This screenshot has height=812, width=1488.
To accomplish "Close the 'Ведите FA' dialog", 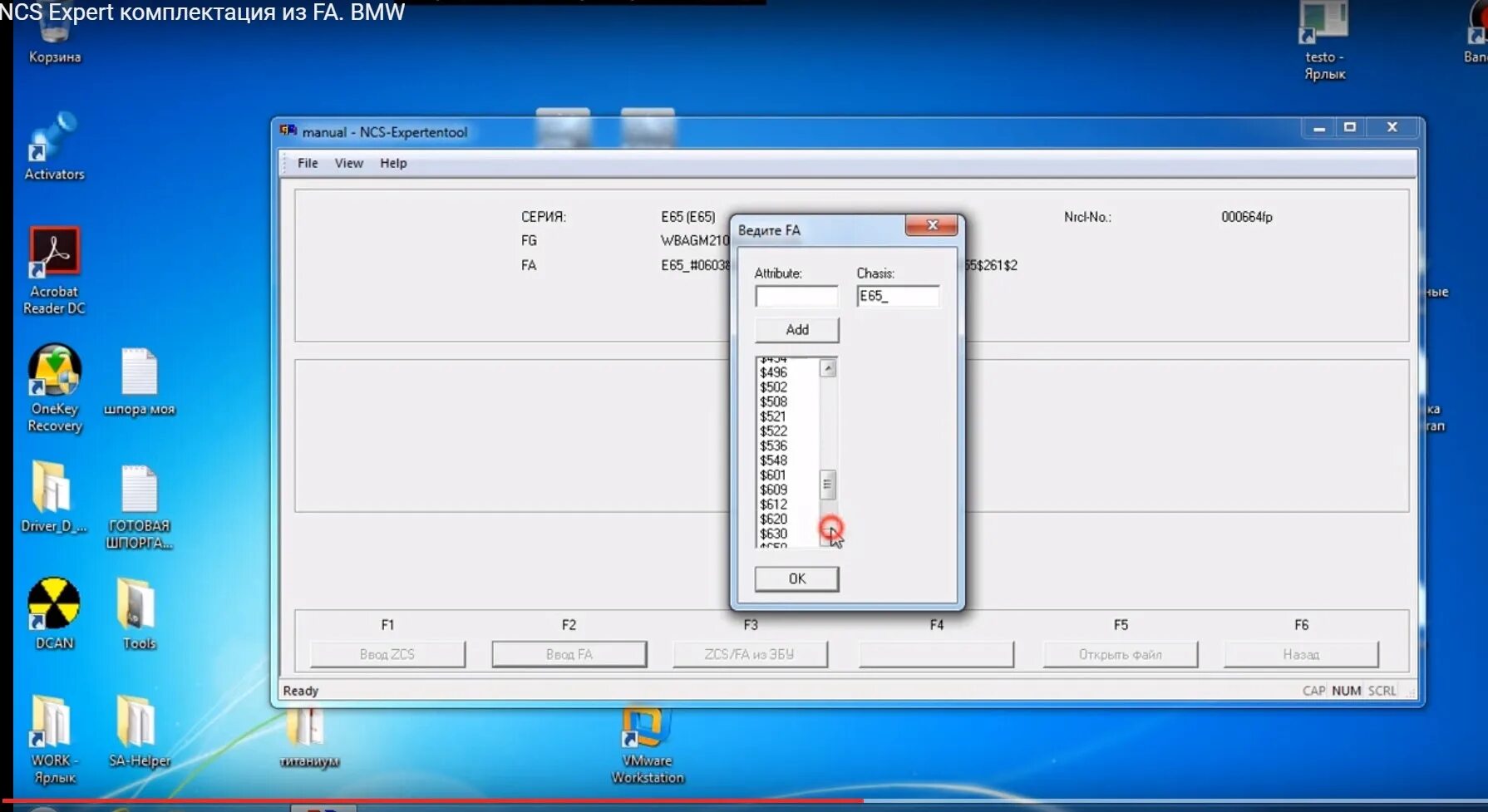I will [x=931, y=225].
